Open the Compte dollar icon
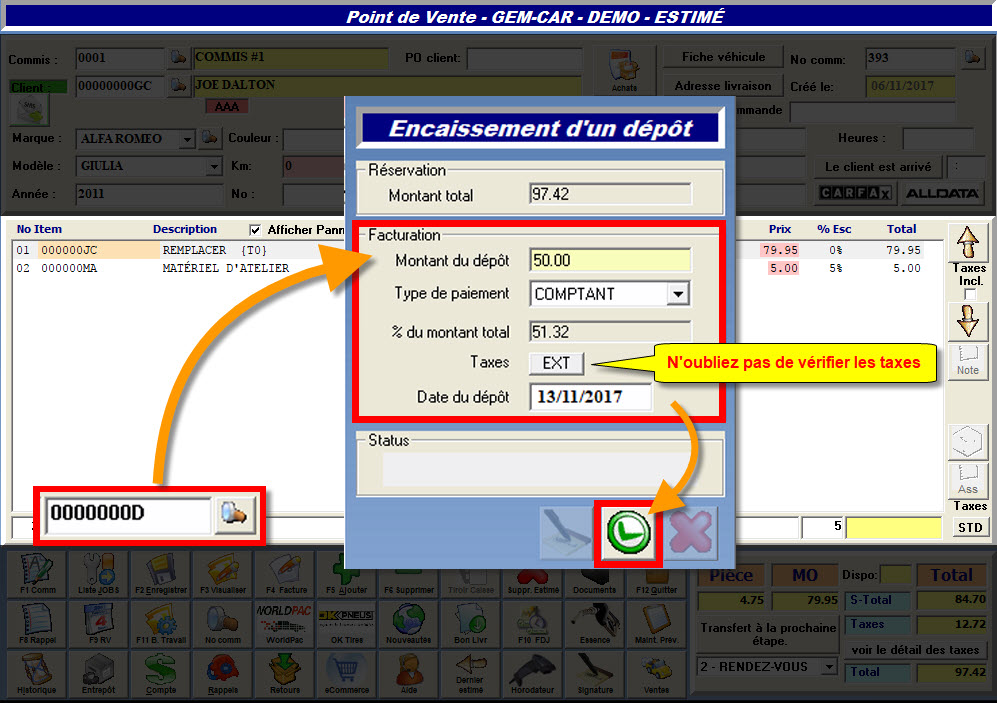Viewport: 997px width, 703px height. pyautogui.click(x=161, y=674)
